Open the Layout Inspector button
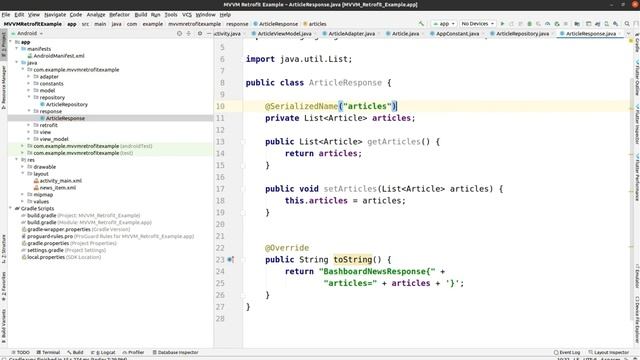Screen dimensions: 640x360 point(609,352)
